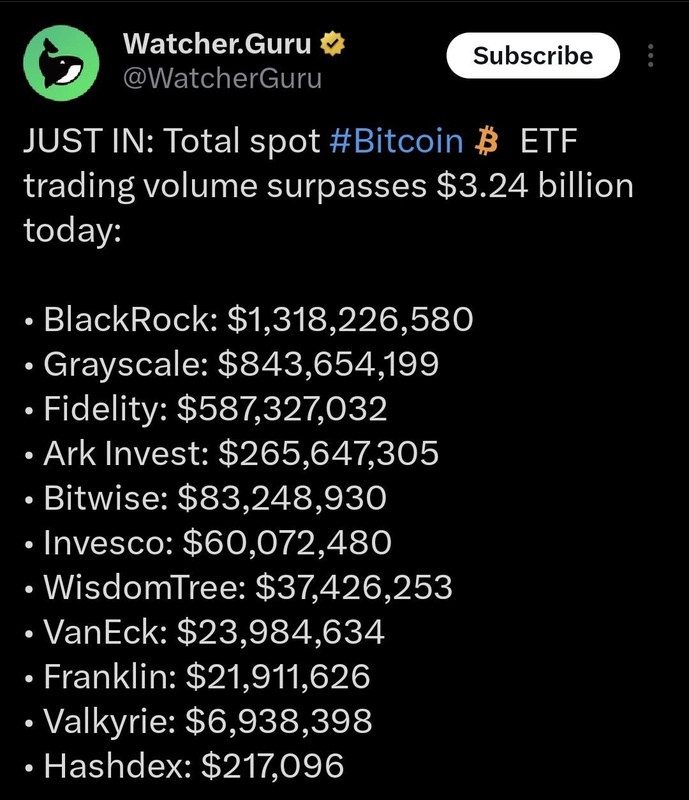Click the Watcher.Guru display name
The image size is (689, 800).
217,44
